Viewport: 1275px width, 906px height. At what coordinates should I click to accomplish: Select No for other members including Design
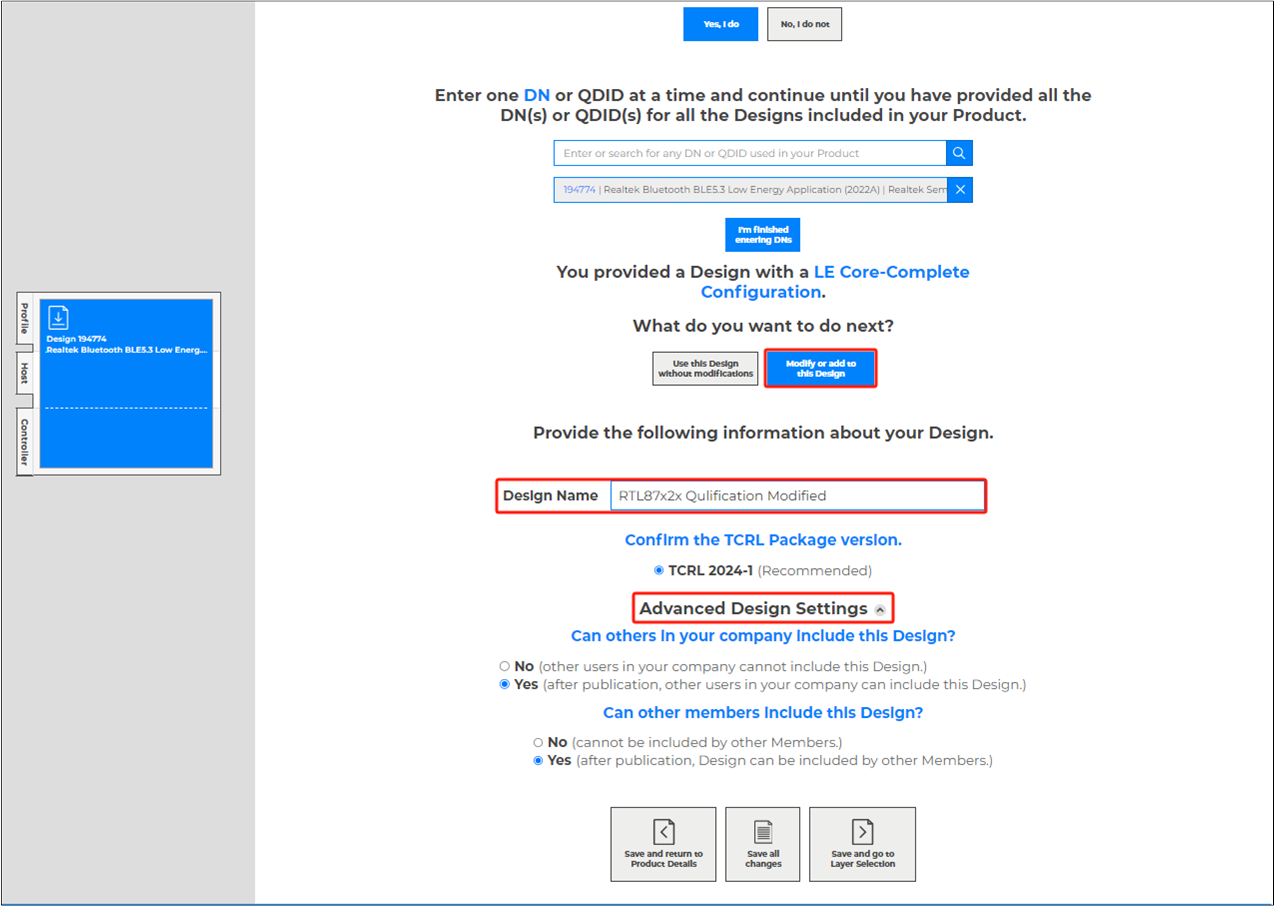coord(538,743)
